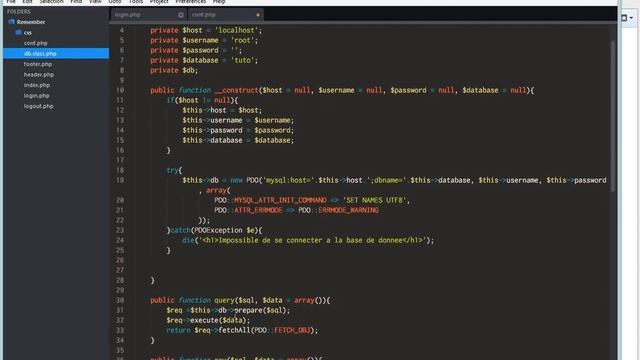
Task: Open header.php from the sidebar
Action: (39, 75)
